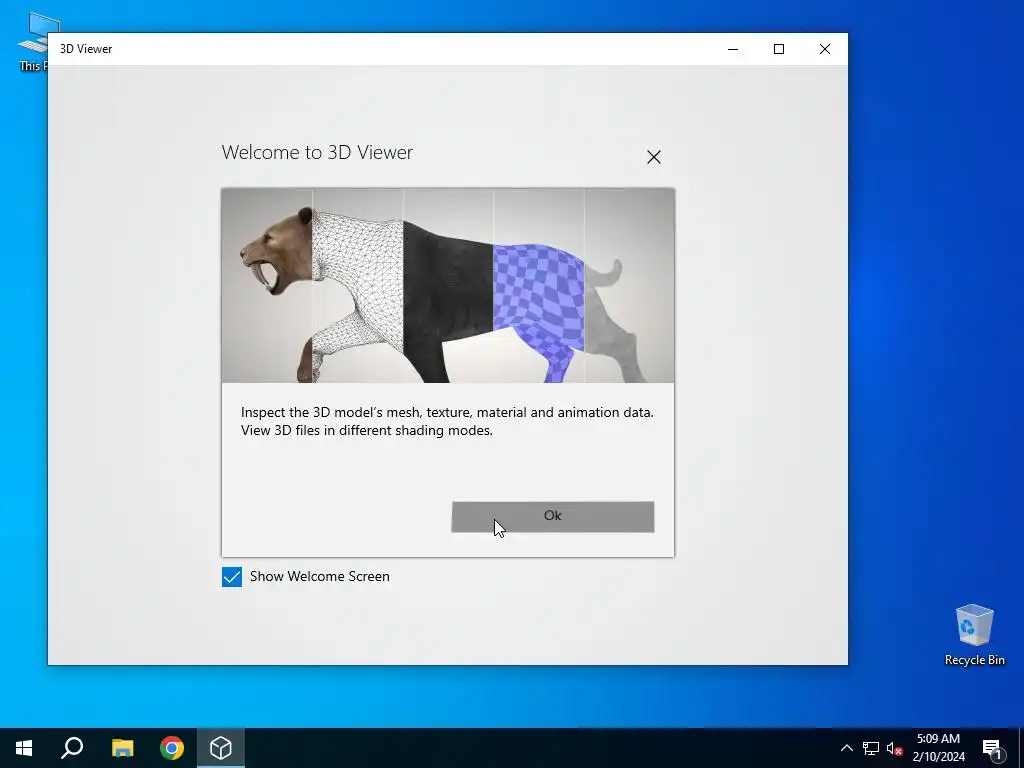Viewport: 1024px width, 768px height.
Task: Select the 3D Viewer taskbar icon
Action: click(x=221, y=748)
